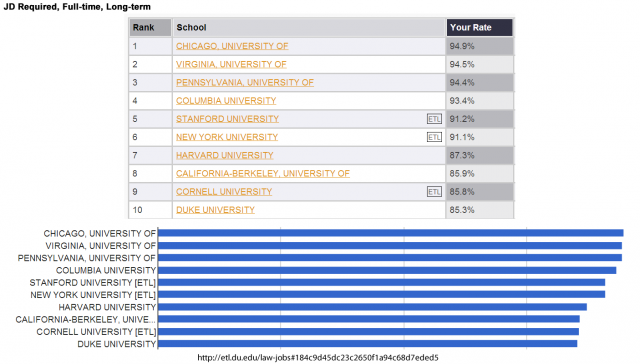Open the Duke University link
Image resolution: width=640 pixels, height=364 pixels.
click(x=215, y=210)
